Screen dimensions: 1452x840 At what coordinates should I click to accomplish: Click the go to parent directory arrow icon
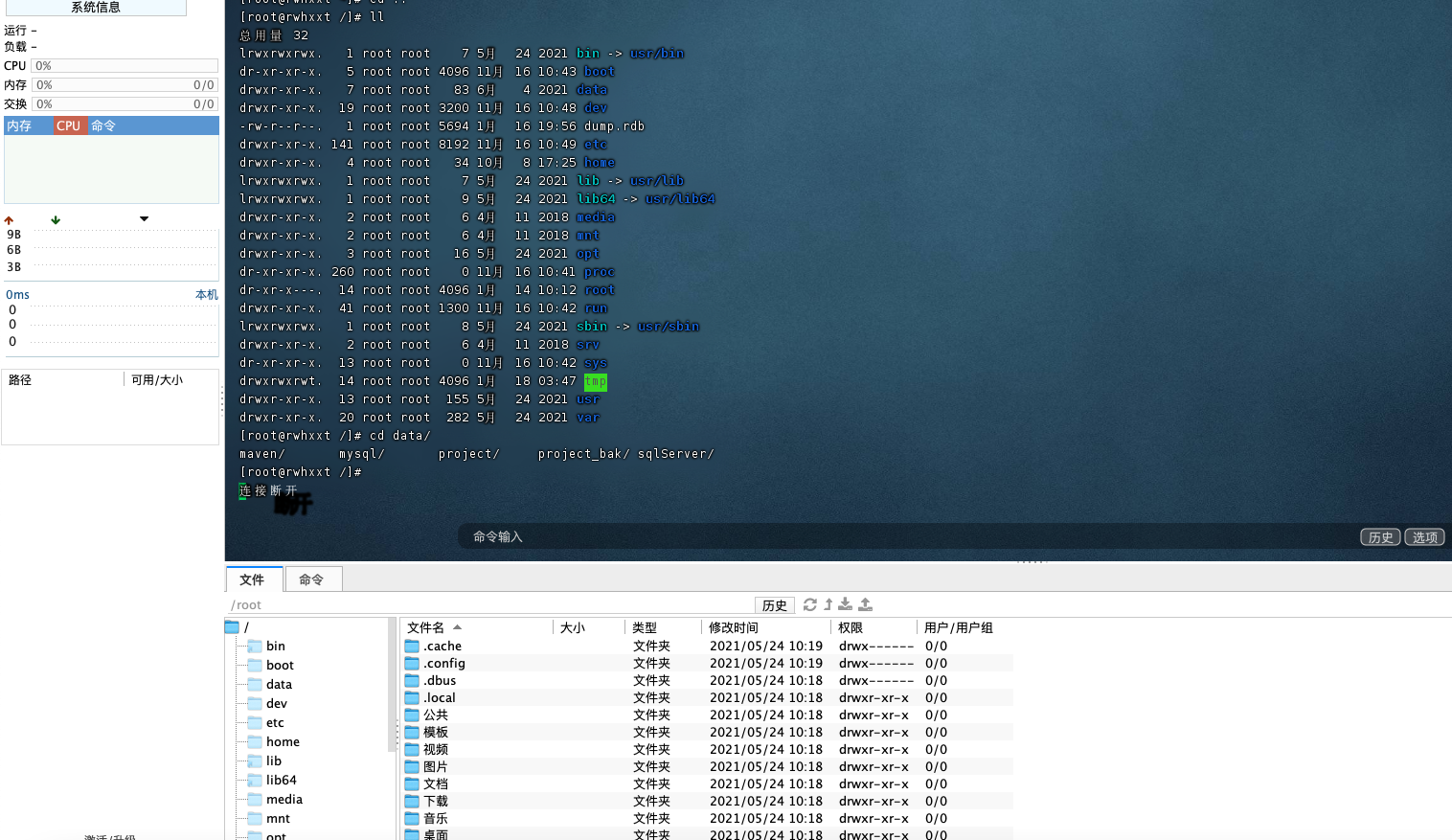[x=828, y=604]
